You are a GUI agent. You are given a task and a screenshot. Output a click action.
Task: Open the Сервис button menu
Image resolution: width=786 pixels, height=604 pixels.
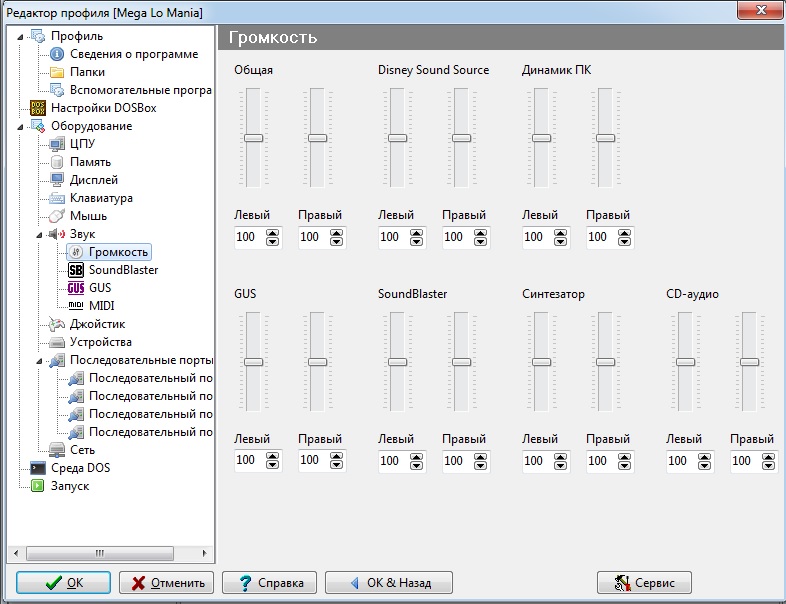click(x=644, y=582)
